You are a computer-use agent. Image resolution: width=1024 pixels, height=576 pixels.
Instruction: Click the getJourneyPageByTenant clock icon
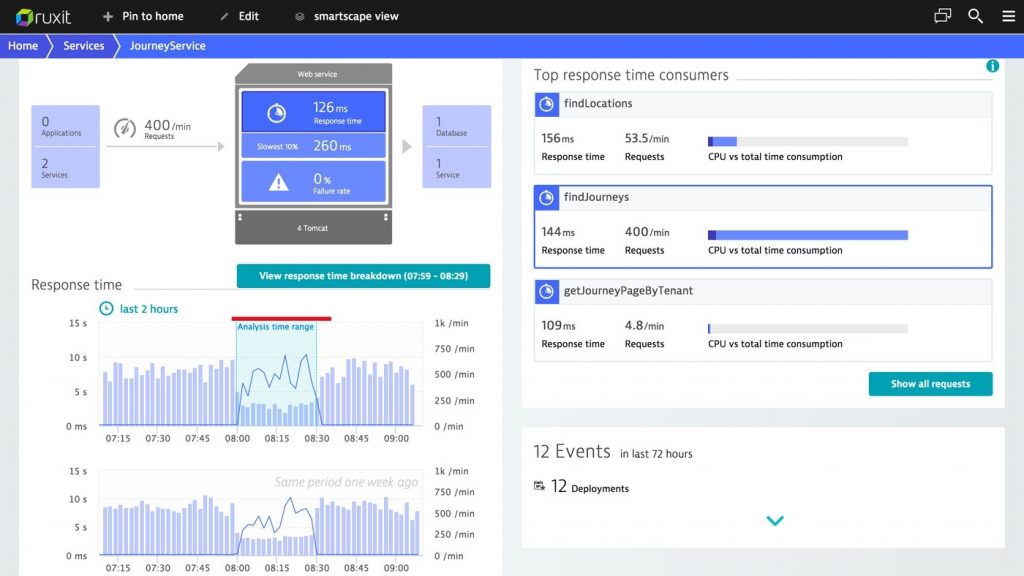tap(547, 291)
